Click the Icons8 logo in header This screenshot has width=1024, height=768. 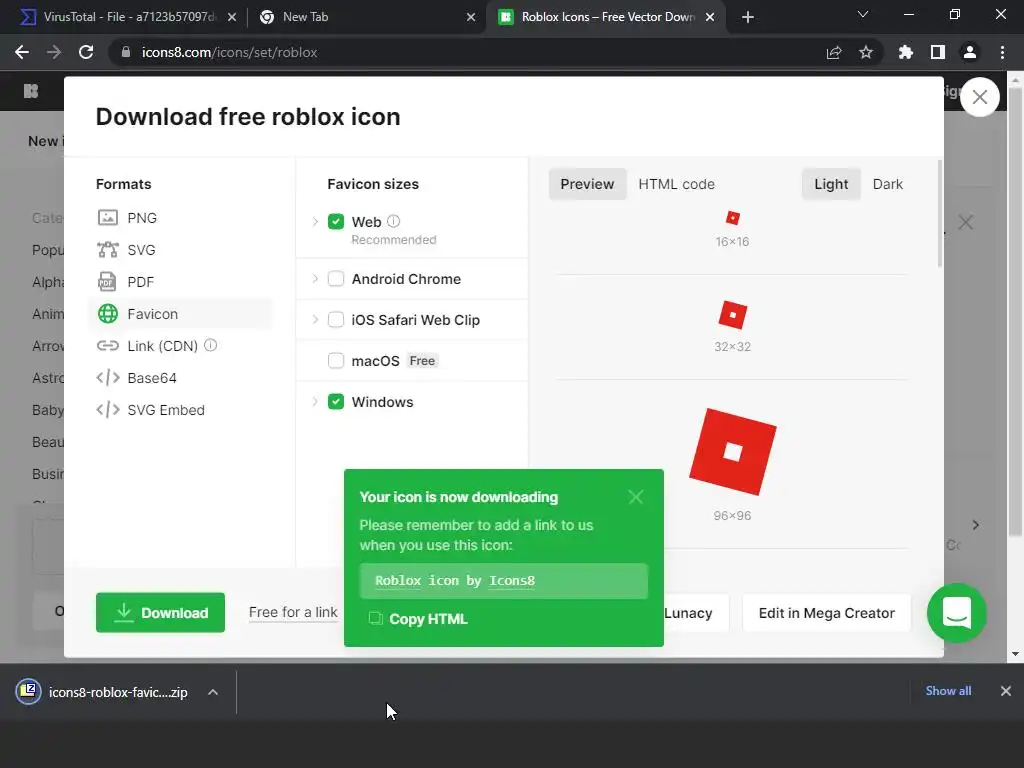pyautogui.click(x=31, y=91)
